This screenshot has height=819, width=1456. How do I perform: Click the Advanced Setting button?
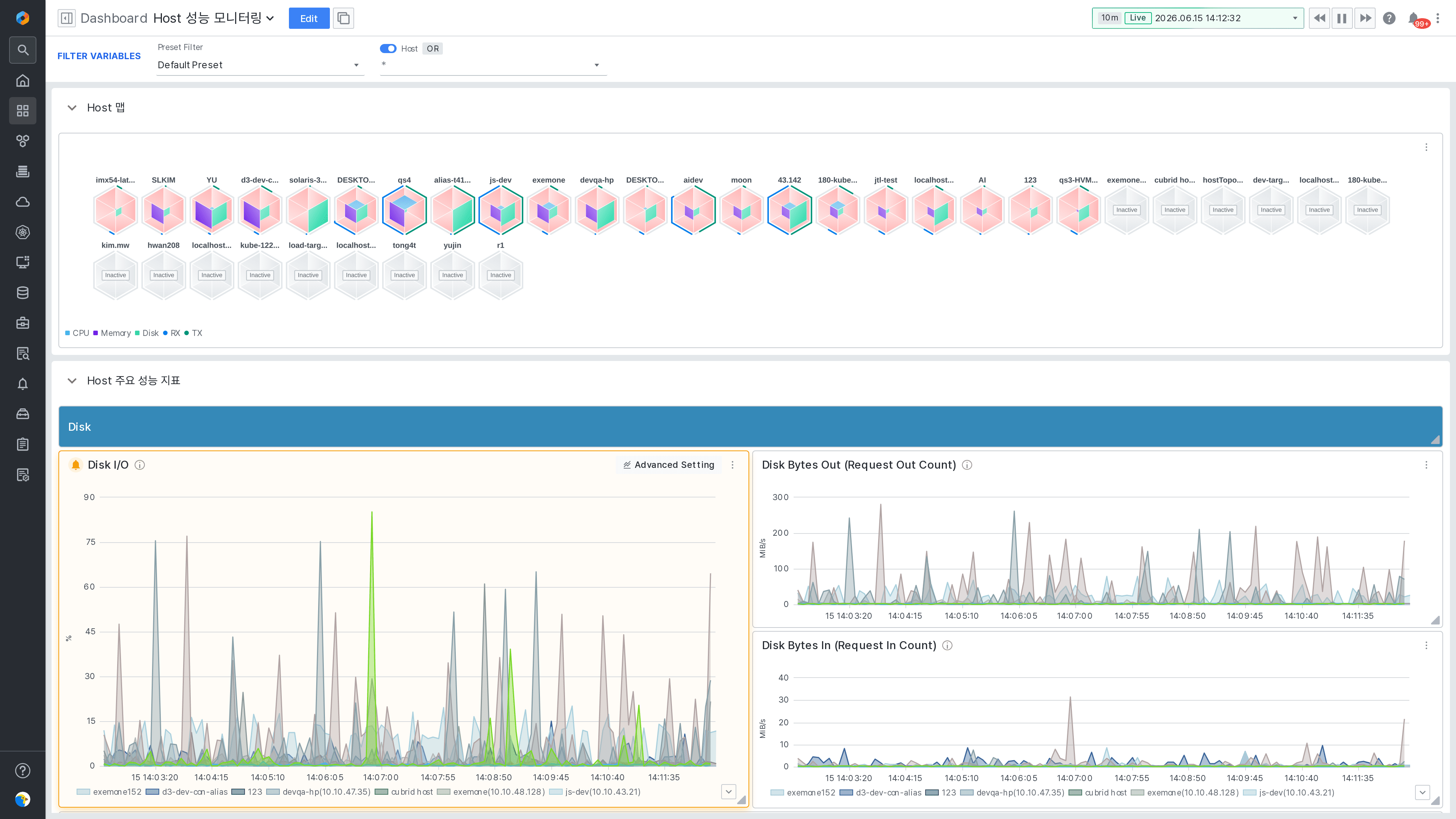pyautogui.click(x=668, y=464)
